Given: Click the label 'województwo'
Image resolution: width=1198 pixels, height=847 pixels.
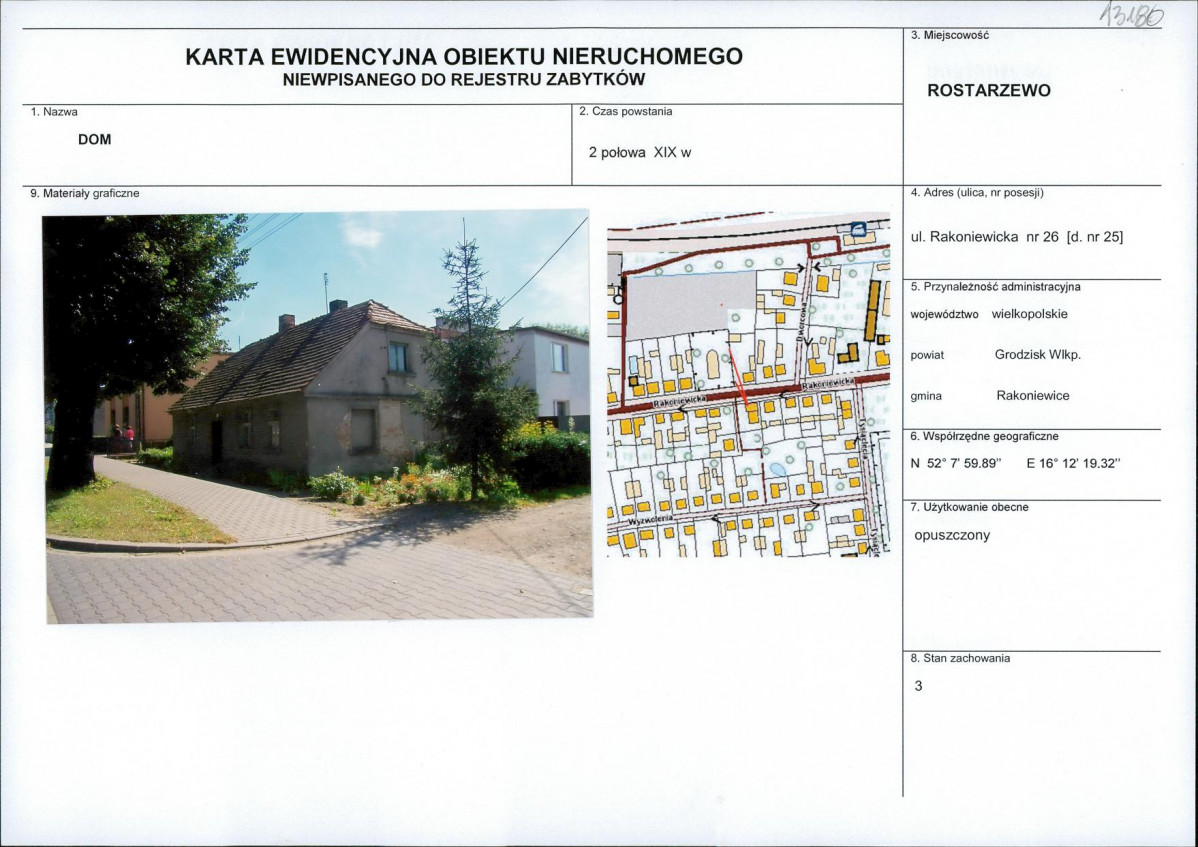Looking at the screenshot, I should coord(944,315).
